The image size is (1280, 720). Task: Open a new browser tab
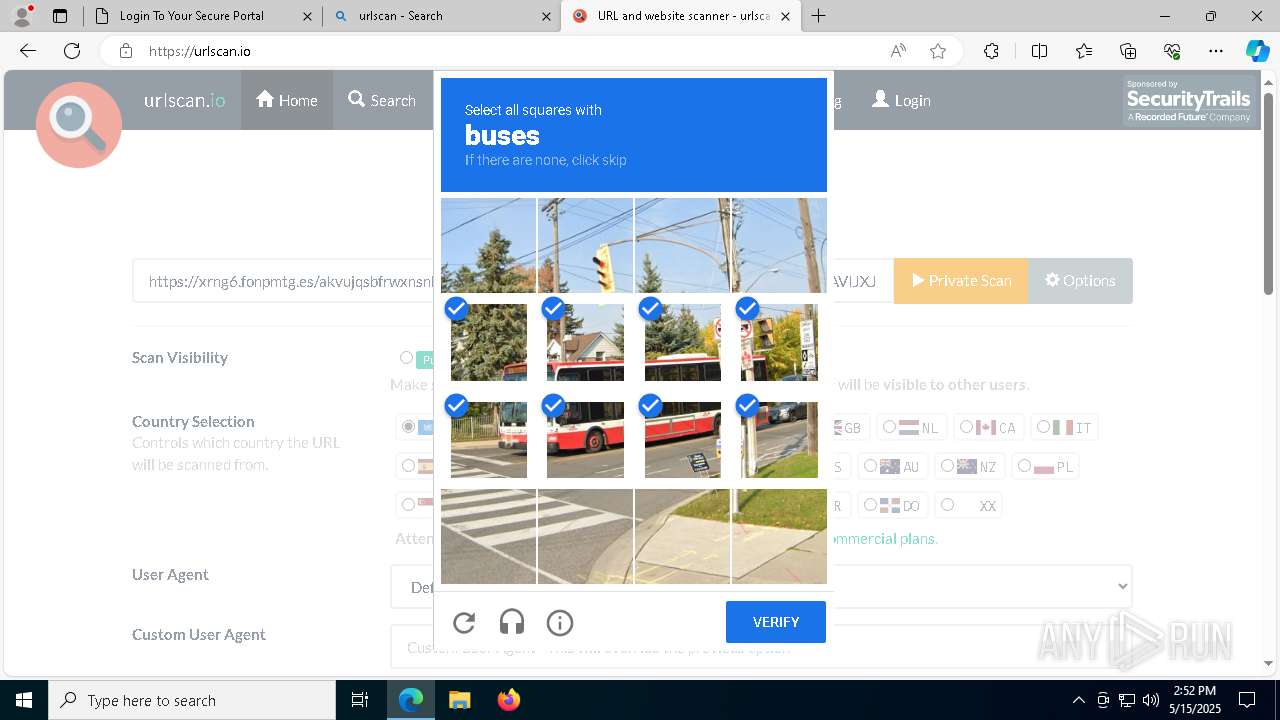click(x=819, y=16)
